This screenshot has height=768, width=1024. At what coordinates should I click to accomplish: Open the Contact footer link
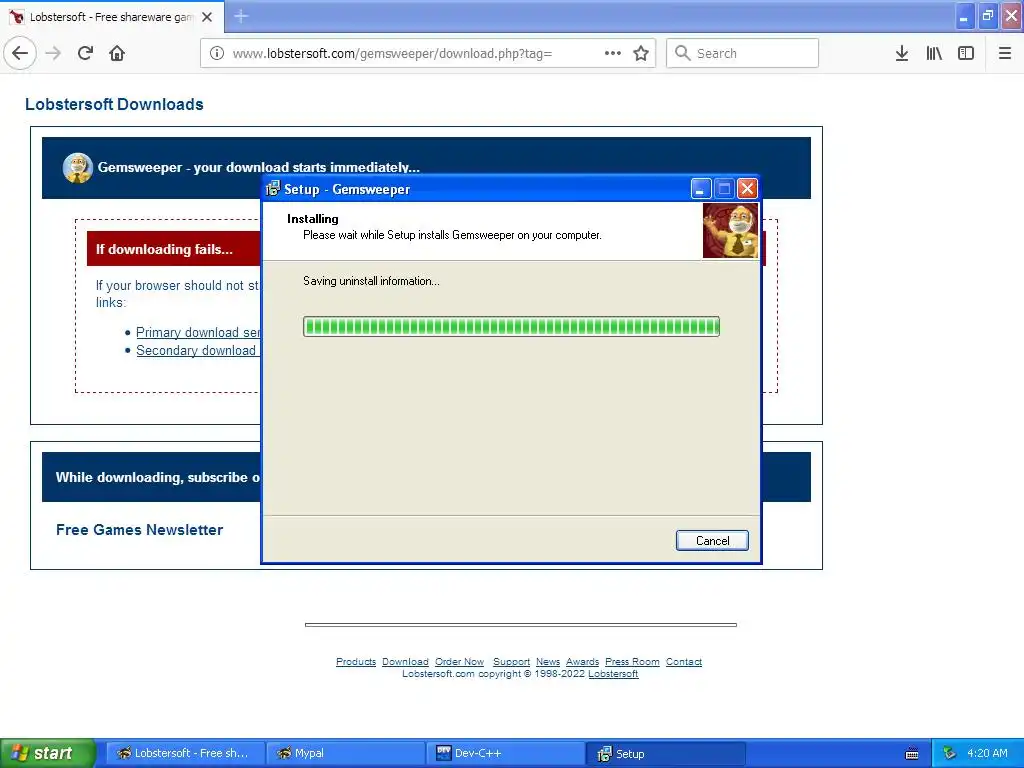click(684, 662)
